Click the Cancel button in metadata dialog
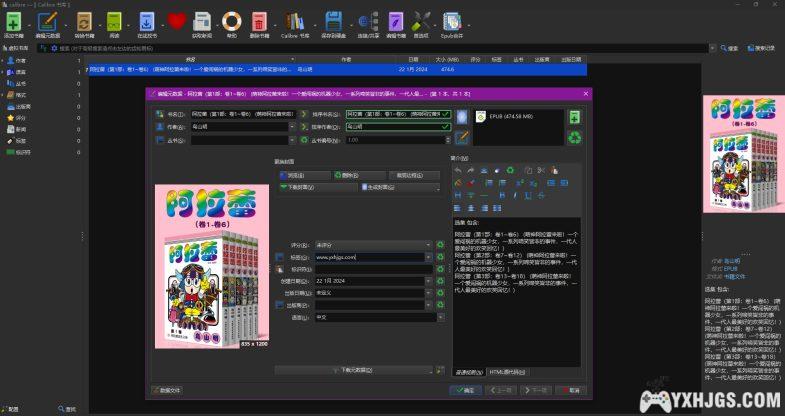 [571, 390]
